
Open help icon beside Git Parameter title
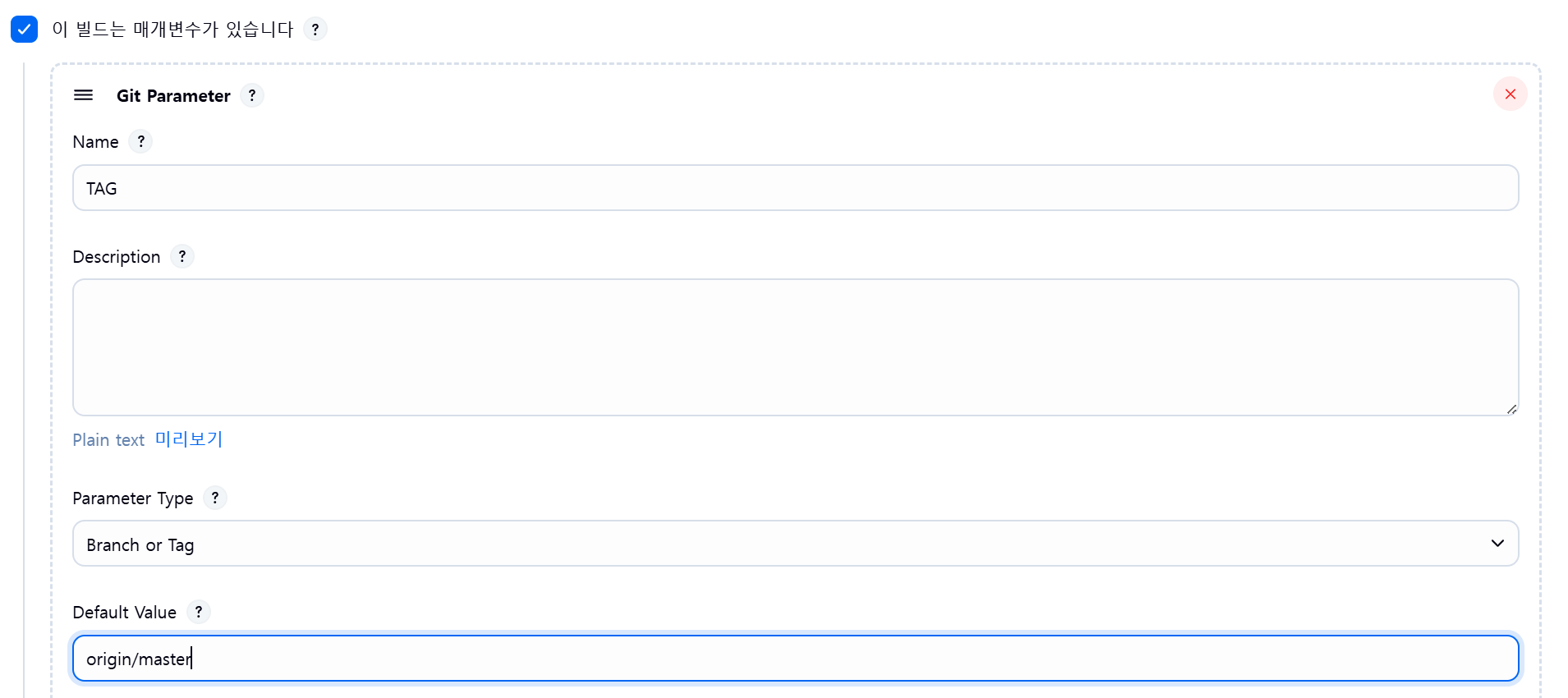click(252, 95)
